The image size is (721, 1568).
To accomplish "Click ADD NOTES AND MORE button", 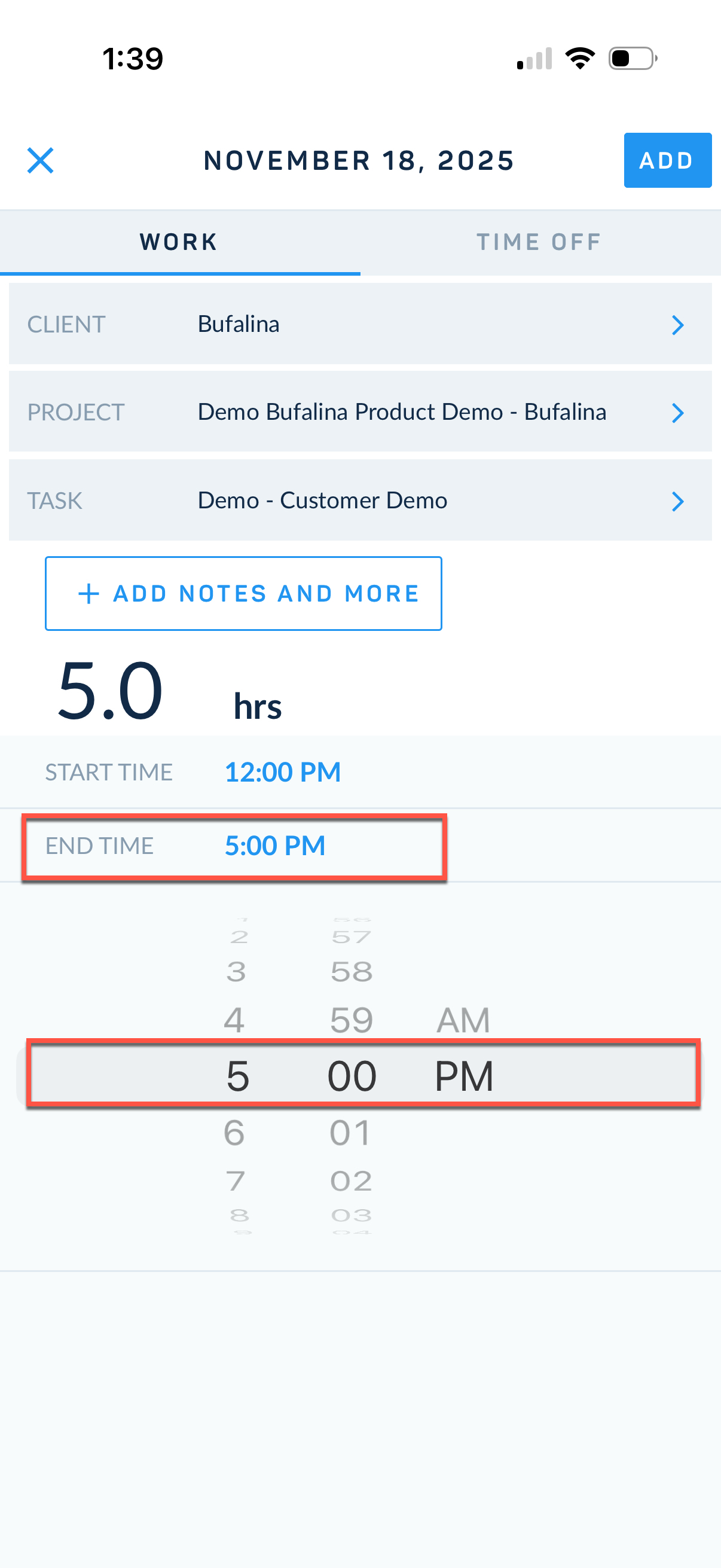I will coord(243,593).
